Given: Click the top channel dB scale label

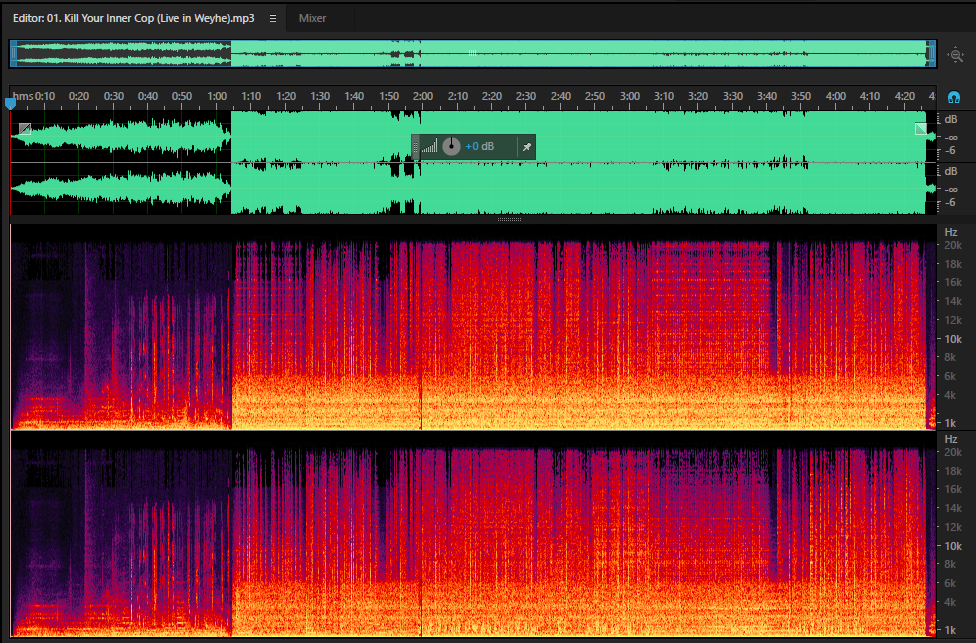Looking at the screenshot, I should (950, 120).
